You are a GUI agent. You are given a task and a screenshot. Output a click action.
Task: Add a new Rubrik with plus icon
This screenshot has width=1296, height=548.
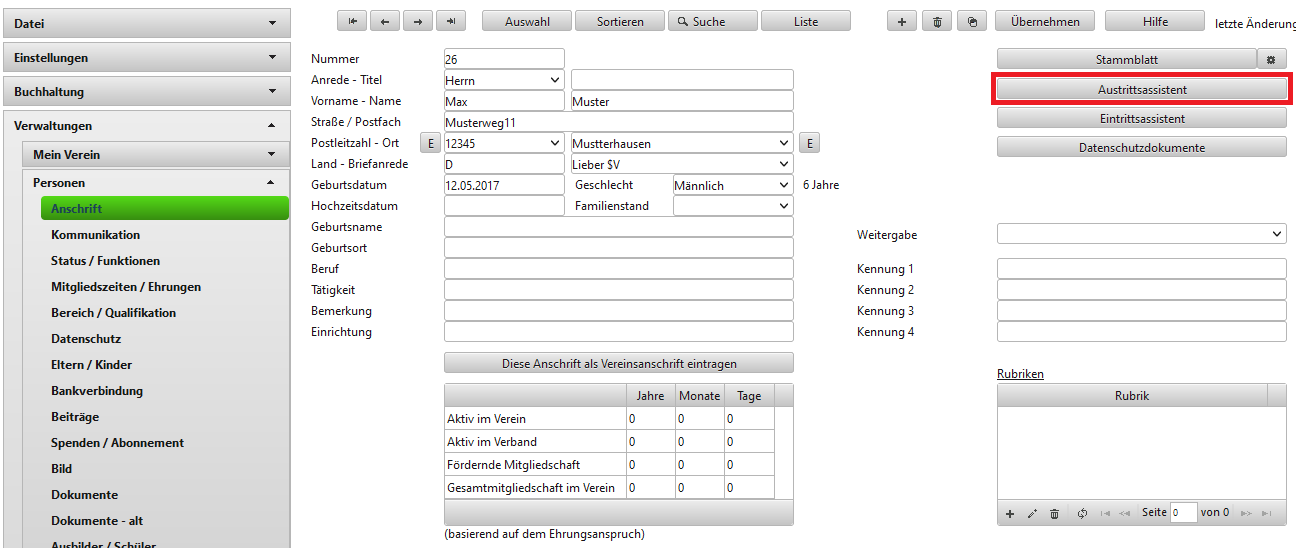[1010, 513]
